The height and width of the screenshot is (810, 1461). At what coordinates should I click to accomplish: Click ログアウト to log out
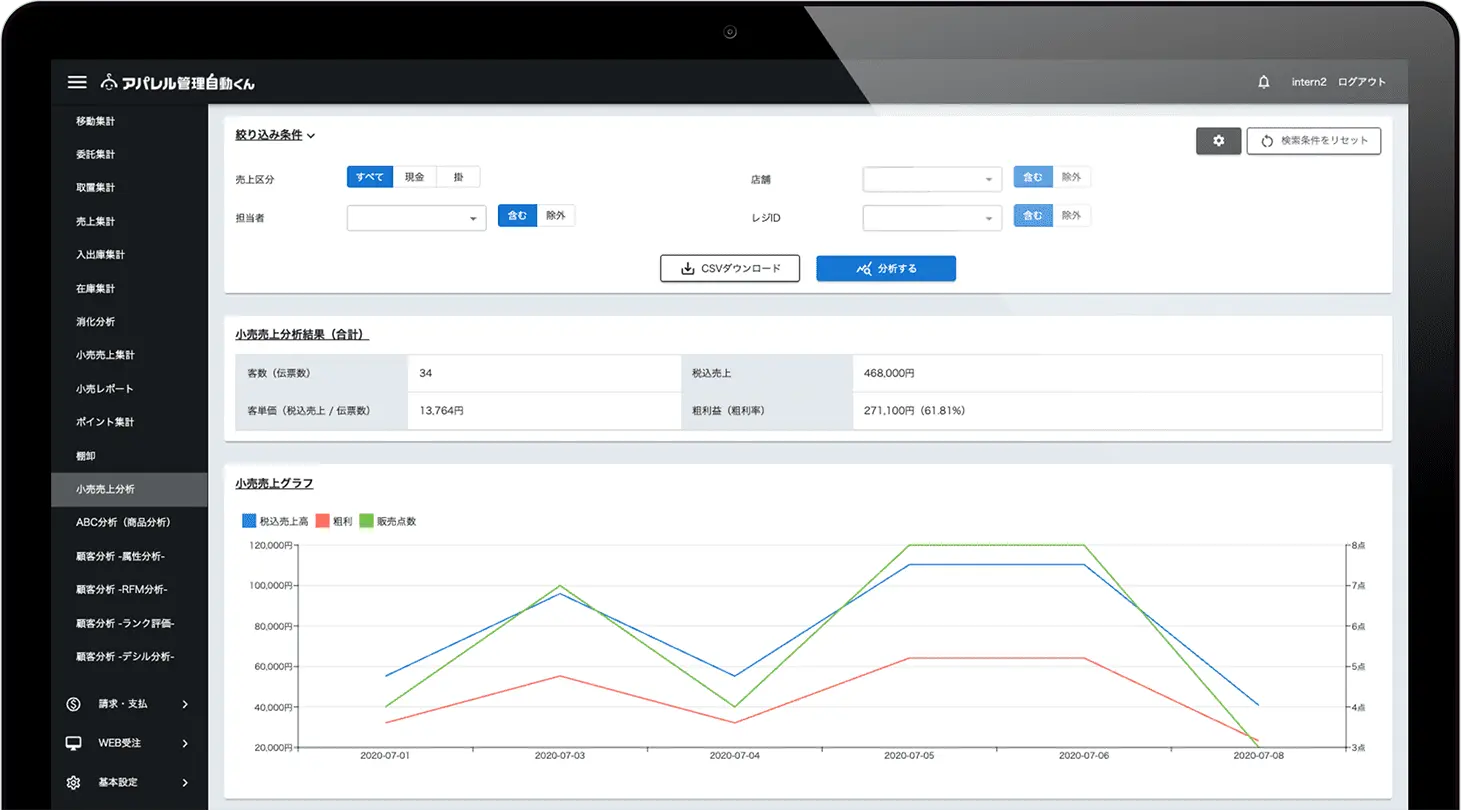(x=1361, y=82)
